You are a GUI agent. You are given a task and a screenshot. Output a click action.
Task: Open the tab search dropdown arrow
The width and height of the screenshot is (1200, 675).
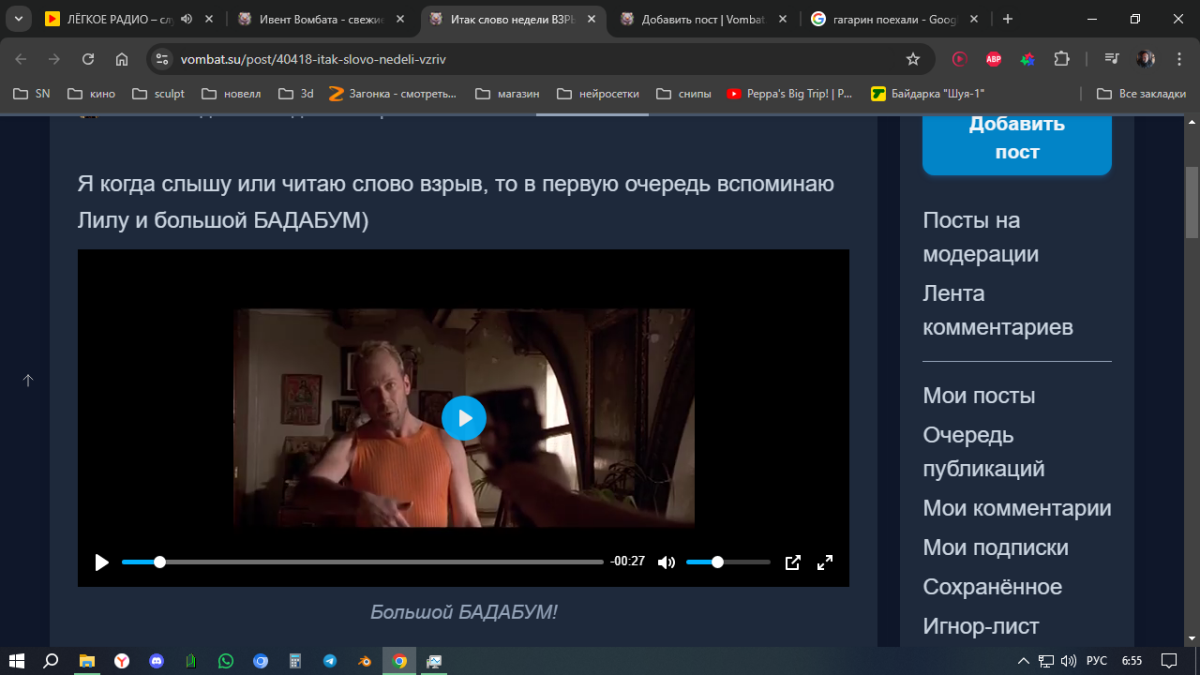point(18,19)
